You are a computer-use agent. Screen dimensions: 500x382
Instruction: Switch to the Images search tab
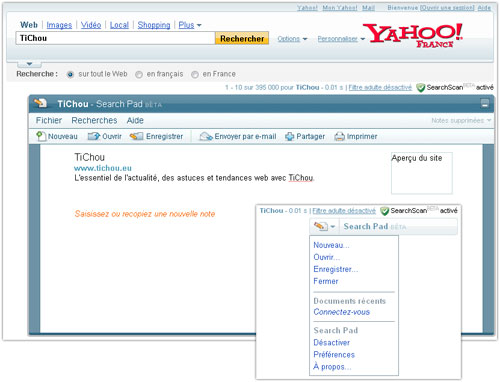59,25
